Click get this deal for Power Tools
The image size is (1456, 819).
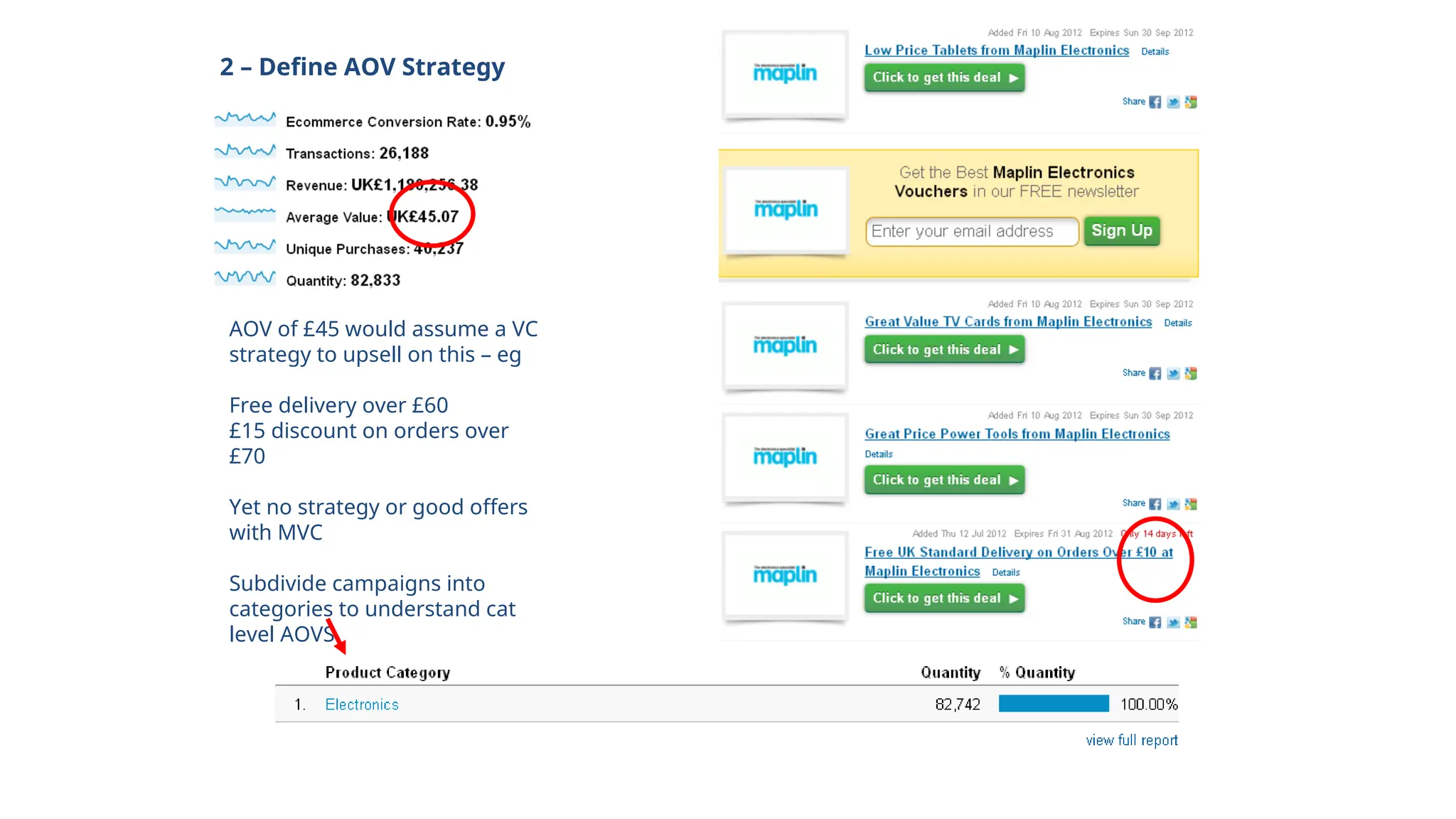click(x=945, y=480)
